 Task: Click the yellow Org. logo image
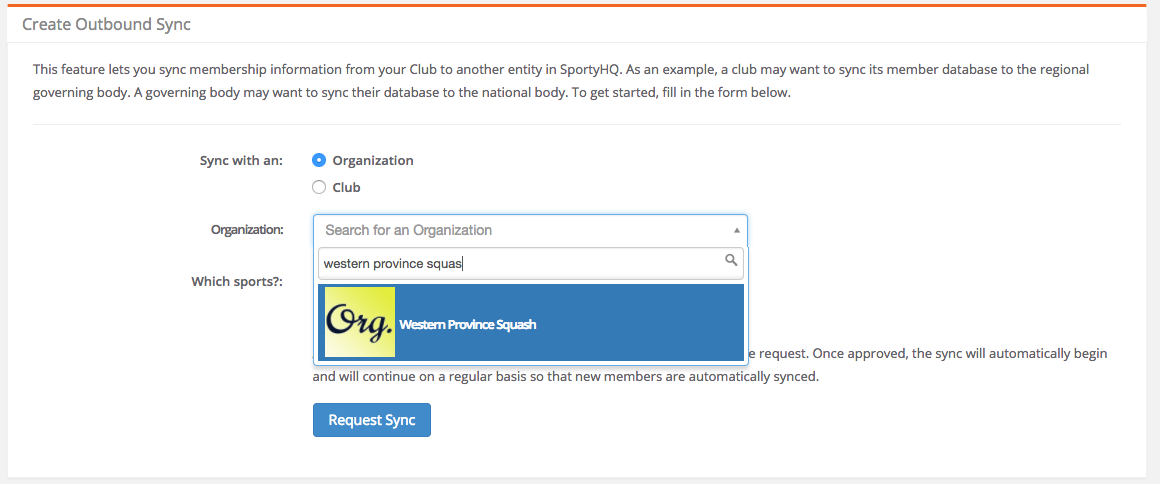360,323
